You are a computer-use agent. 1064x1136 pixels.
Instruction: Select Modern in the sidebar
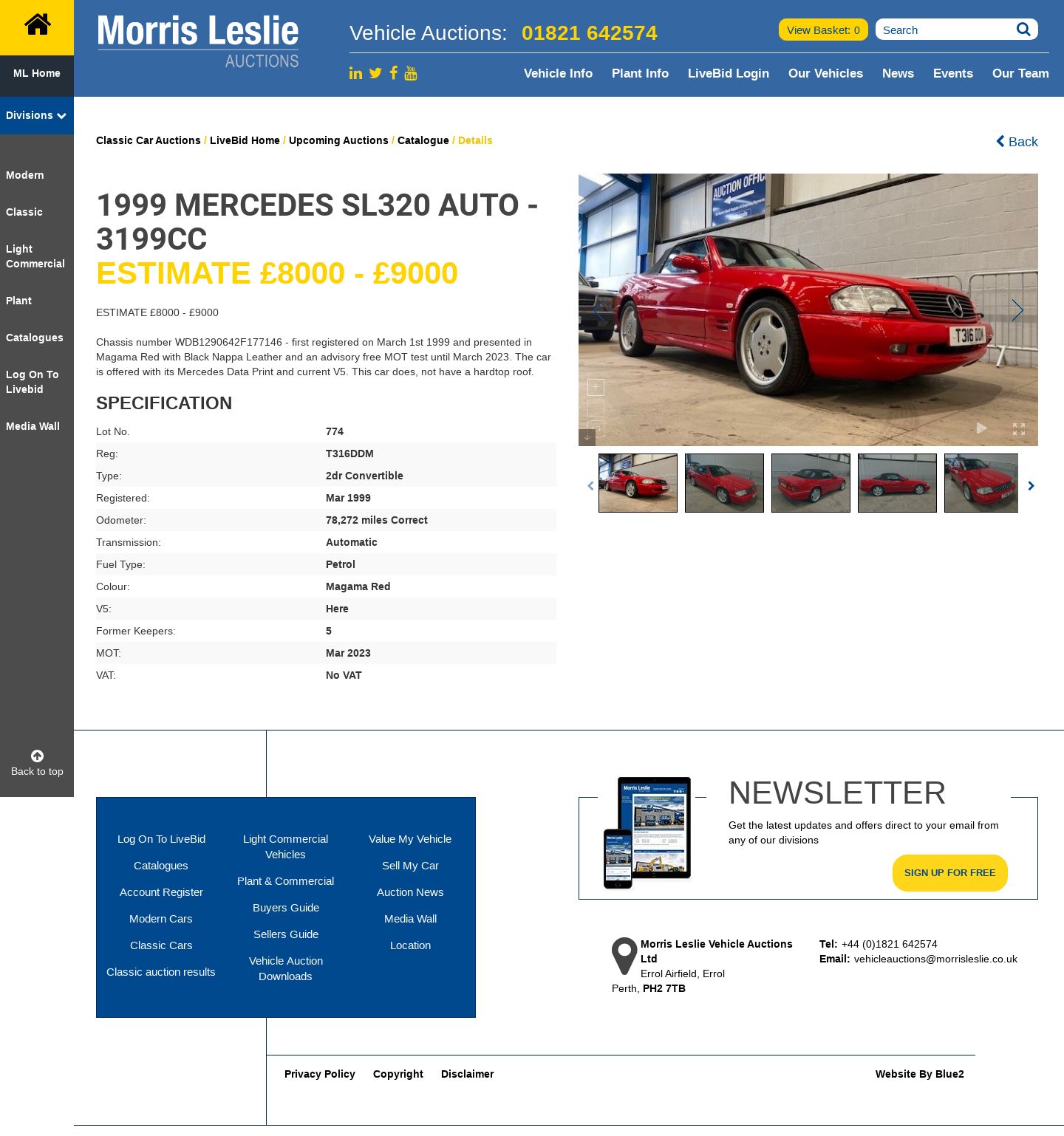click(25, 175)
